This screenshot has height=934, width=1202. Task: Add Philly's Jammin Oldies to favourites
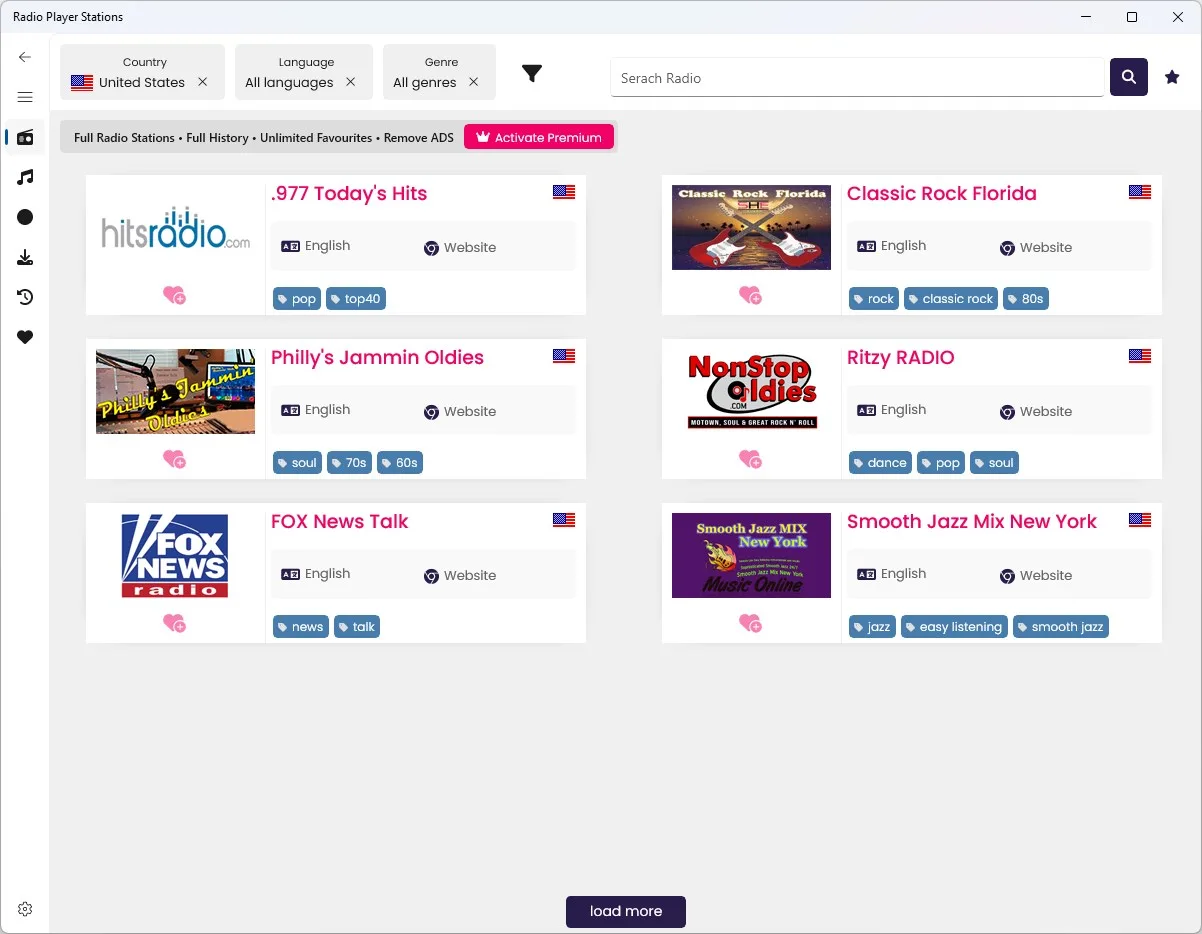point(174,459)
